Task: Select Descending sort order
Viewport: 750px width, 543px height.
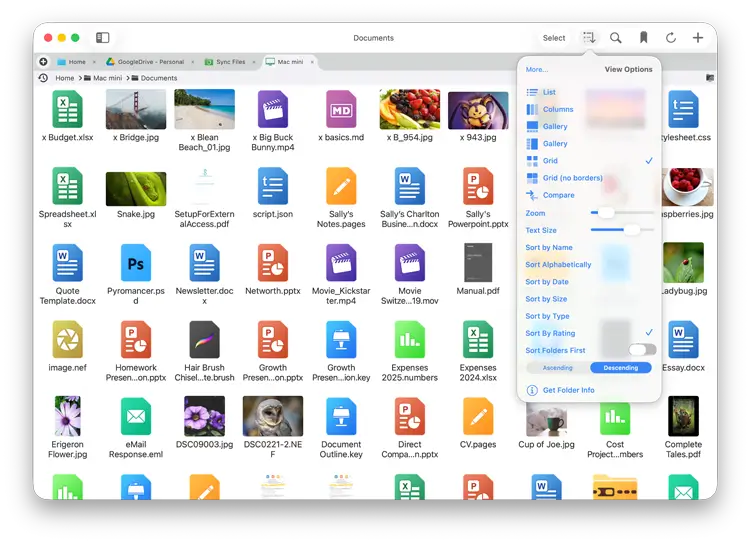Action: 620,368
